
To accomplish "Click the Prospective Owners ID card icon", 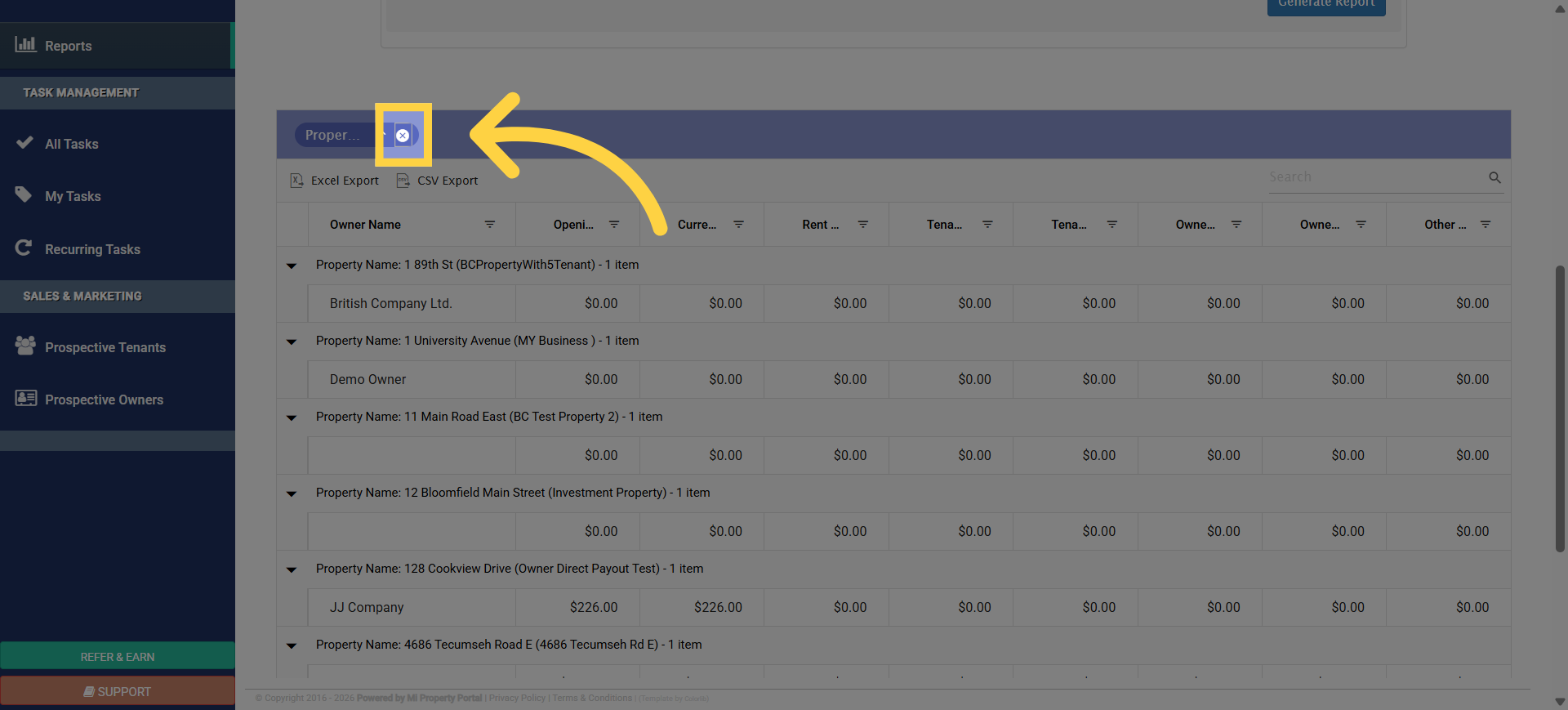I will pyautogui.click(x=25, y=398).
